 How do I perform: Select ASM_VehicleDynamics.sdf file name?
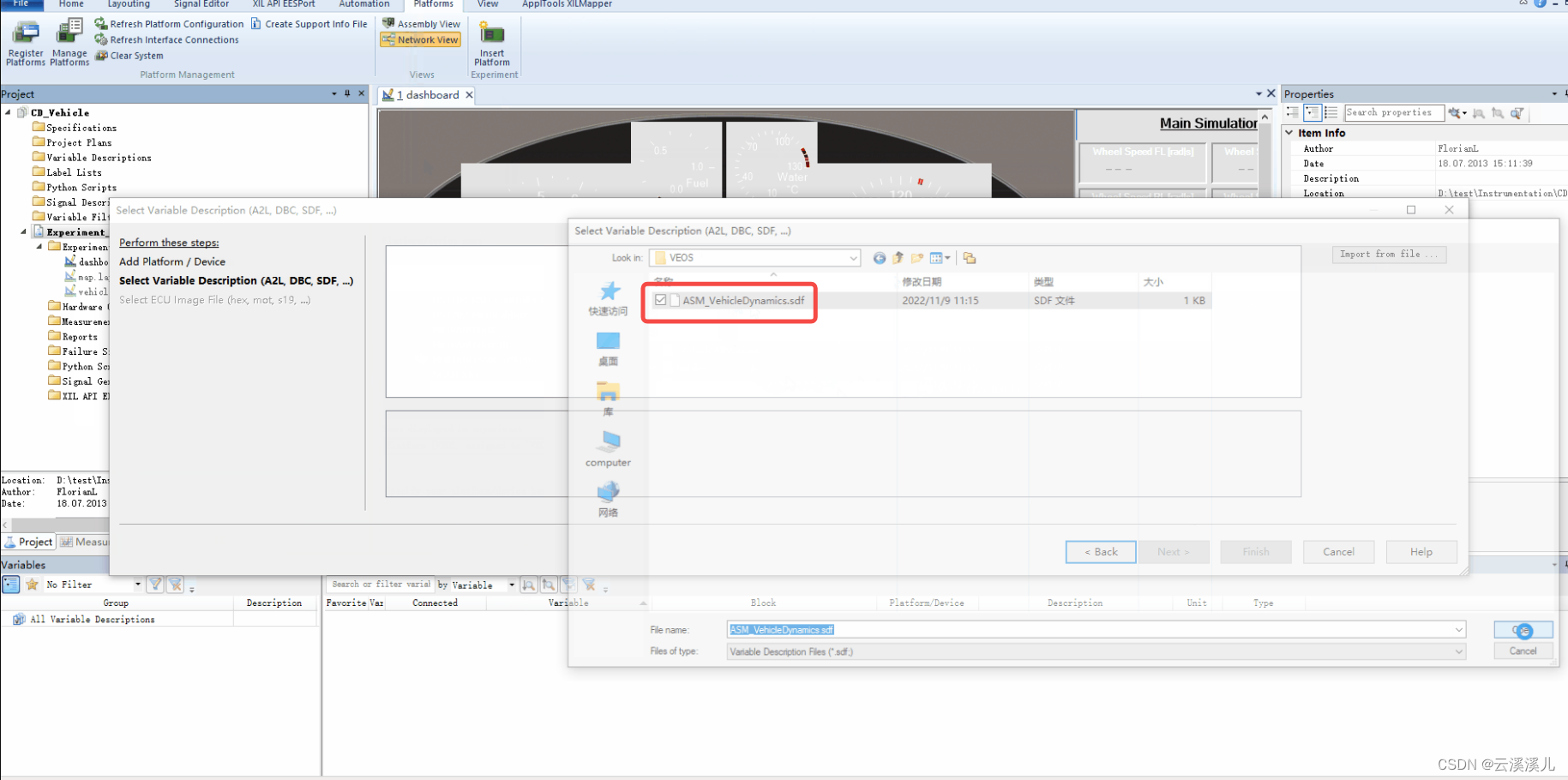743,301
